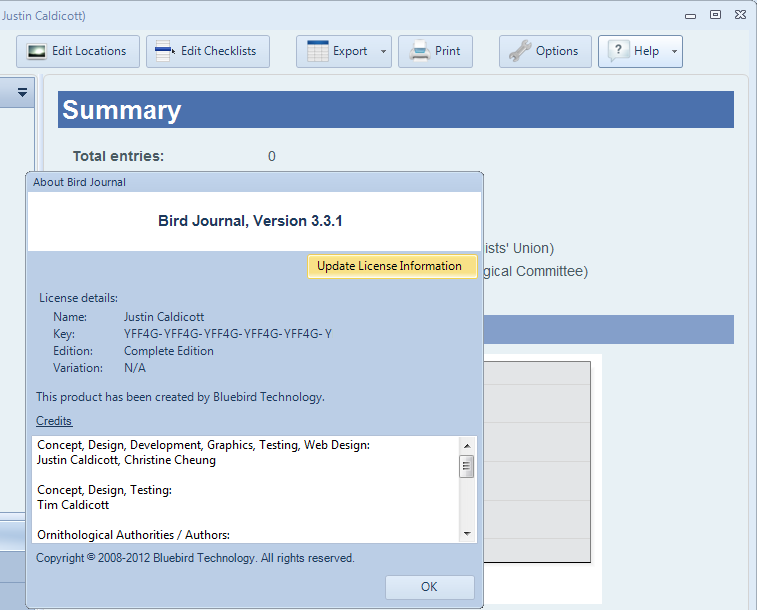Click the Export table icon
Image resolution: width=757 pixels, height=610 pixels.
tap(318, 51)
